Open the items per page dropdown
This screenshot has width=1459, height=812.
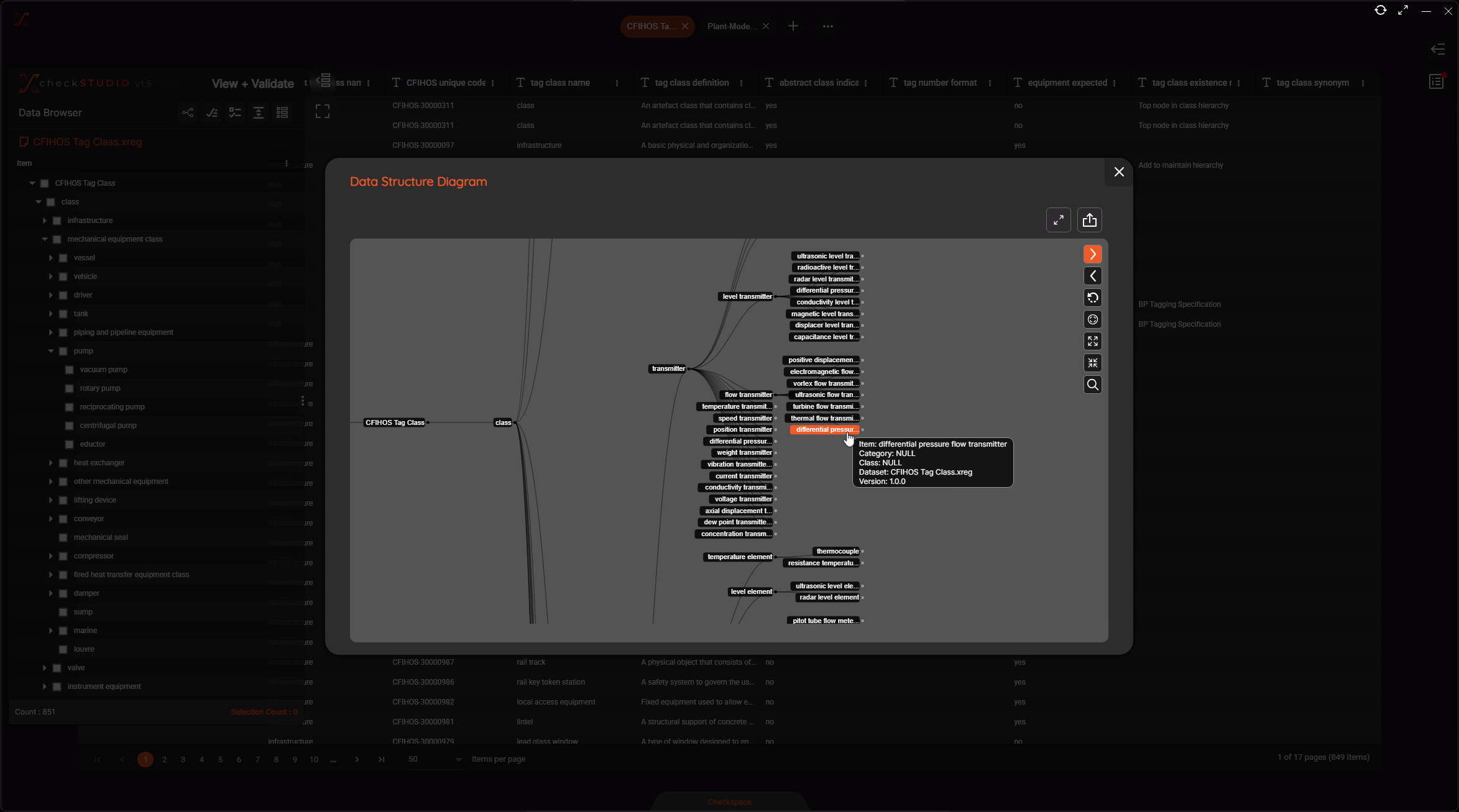435,759
